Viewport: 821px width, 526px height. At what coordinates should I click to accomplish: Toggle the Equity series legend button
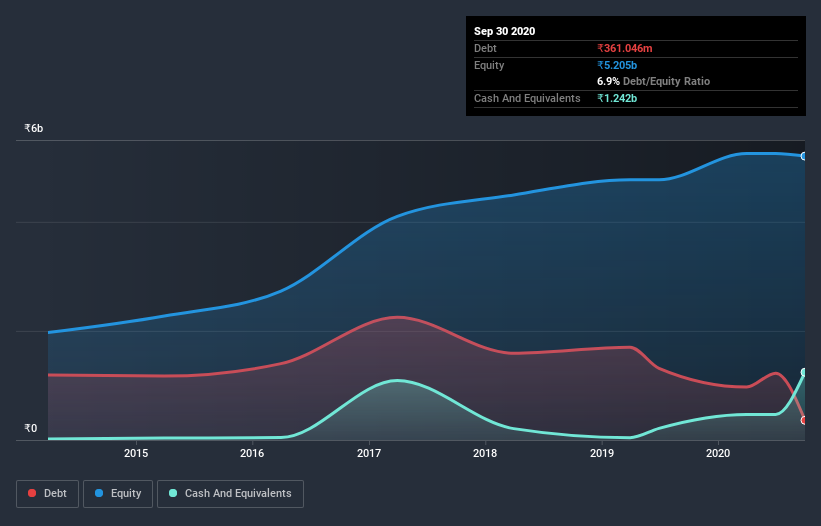coord(118,494)
